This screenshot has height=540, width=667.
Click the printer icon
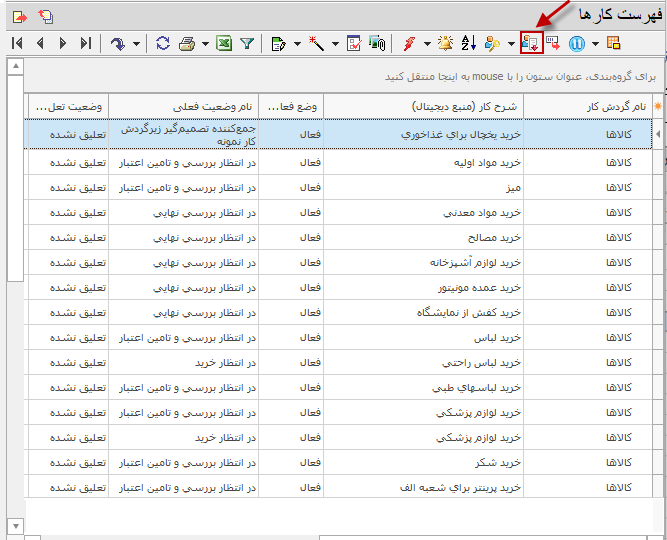187,44
